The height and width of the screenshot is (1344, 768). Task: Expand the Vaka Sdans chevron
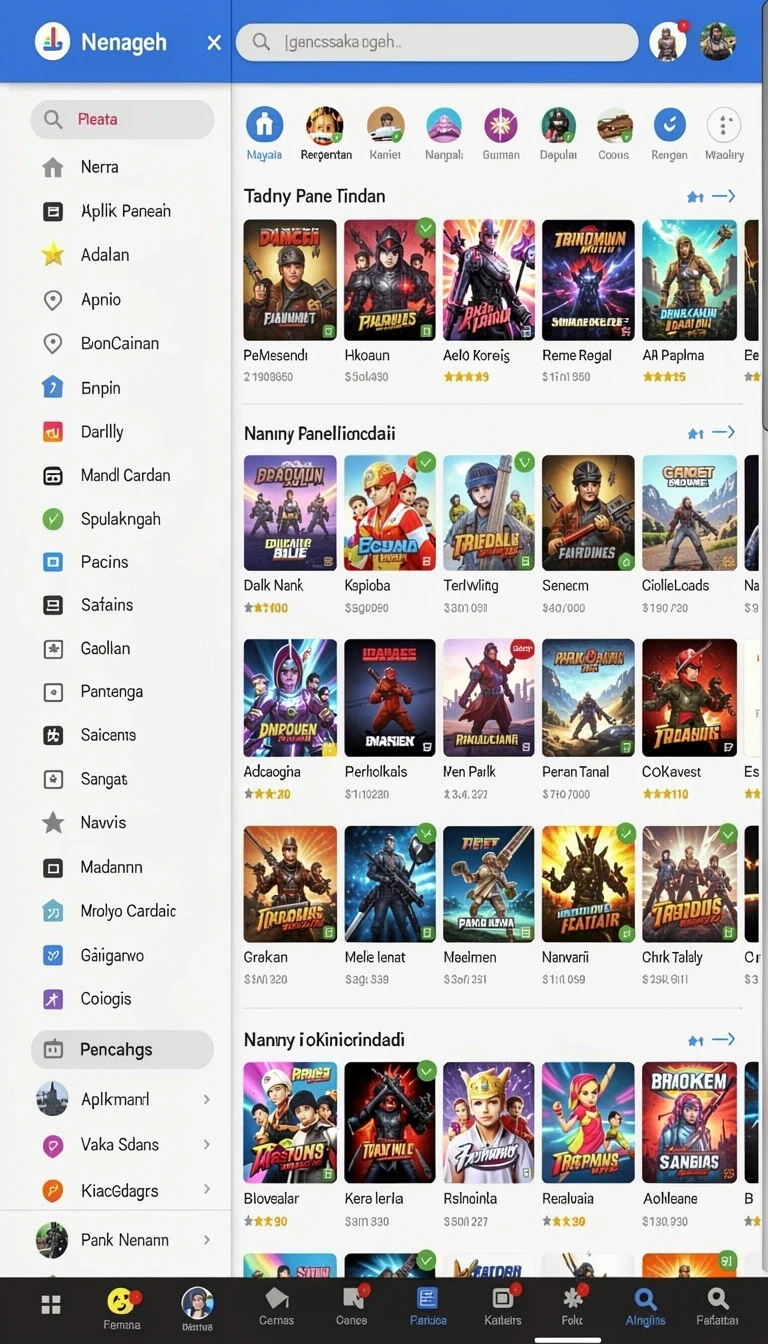(x=206, y=1144)
